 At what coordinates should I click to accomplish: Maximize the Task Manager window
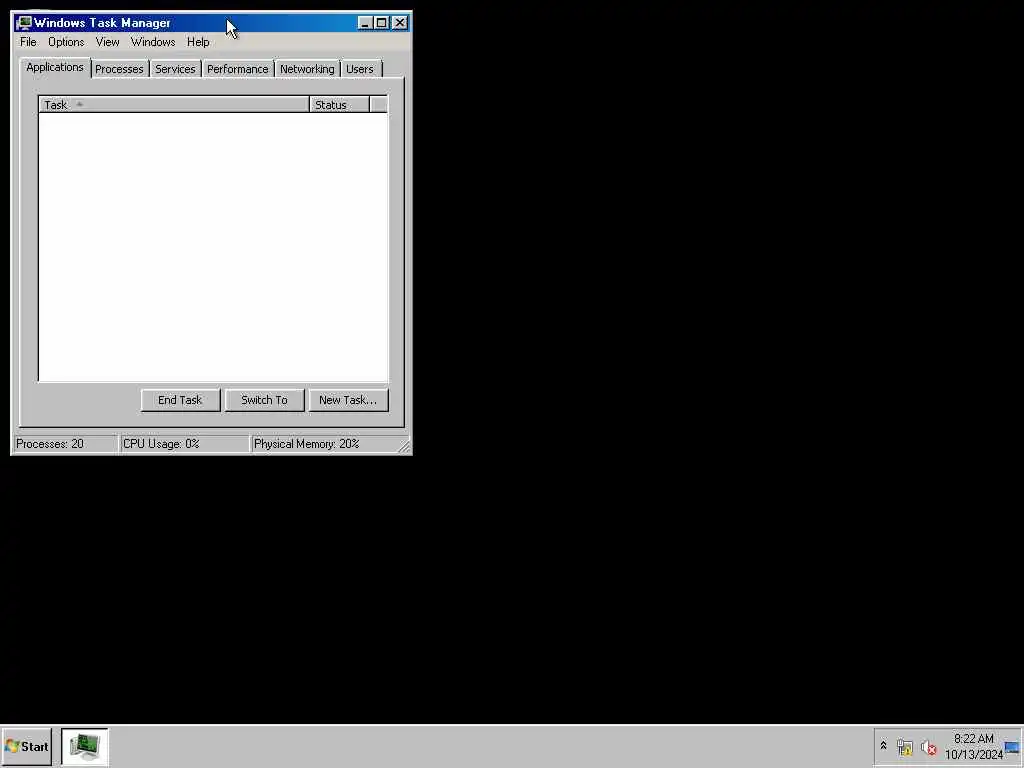tap(382, 23)
